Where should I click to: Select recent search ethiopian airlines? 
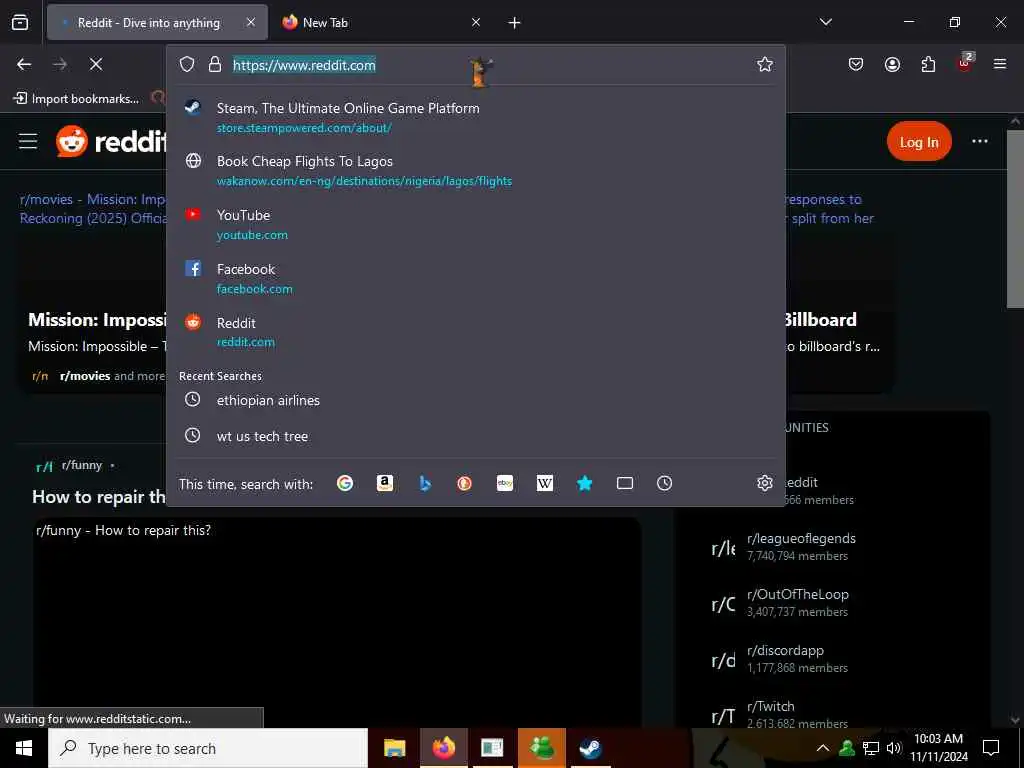pos(475,400)
